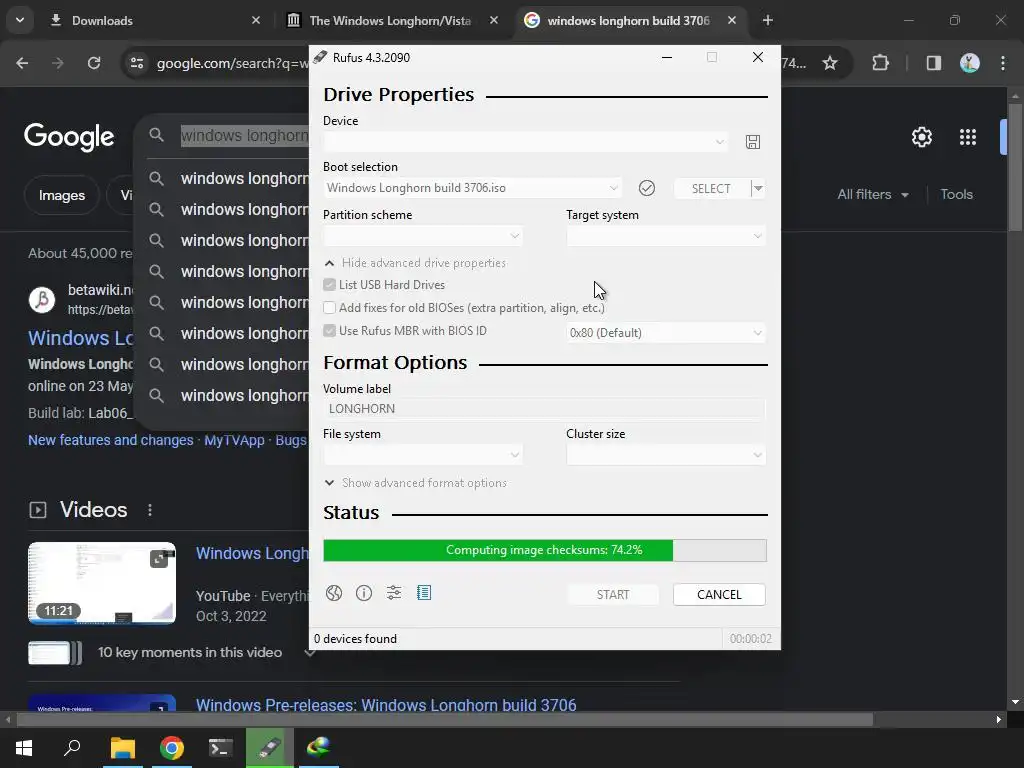Select the Images search filter
The height and width of the screenshot is (768, 1024).
[x=61, y=195]
